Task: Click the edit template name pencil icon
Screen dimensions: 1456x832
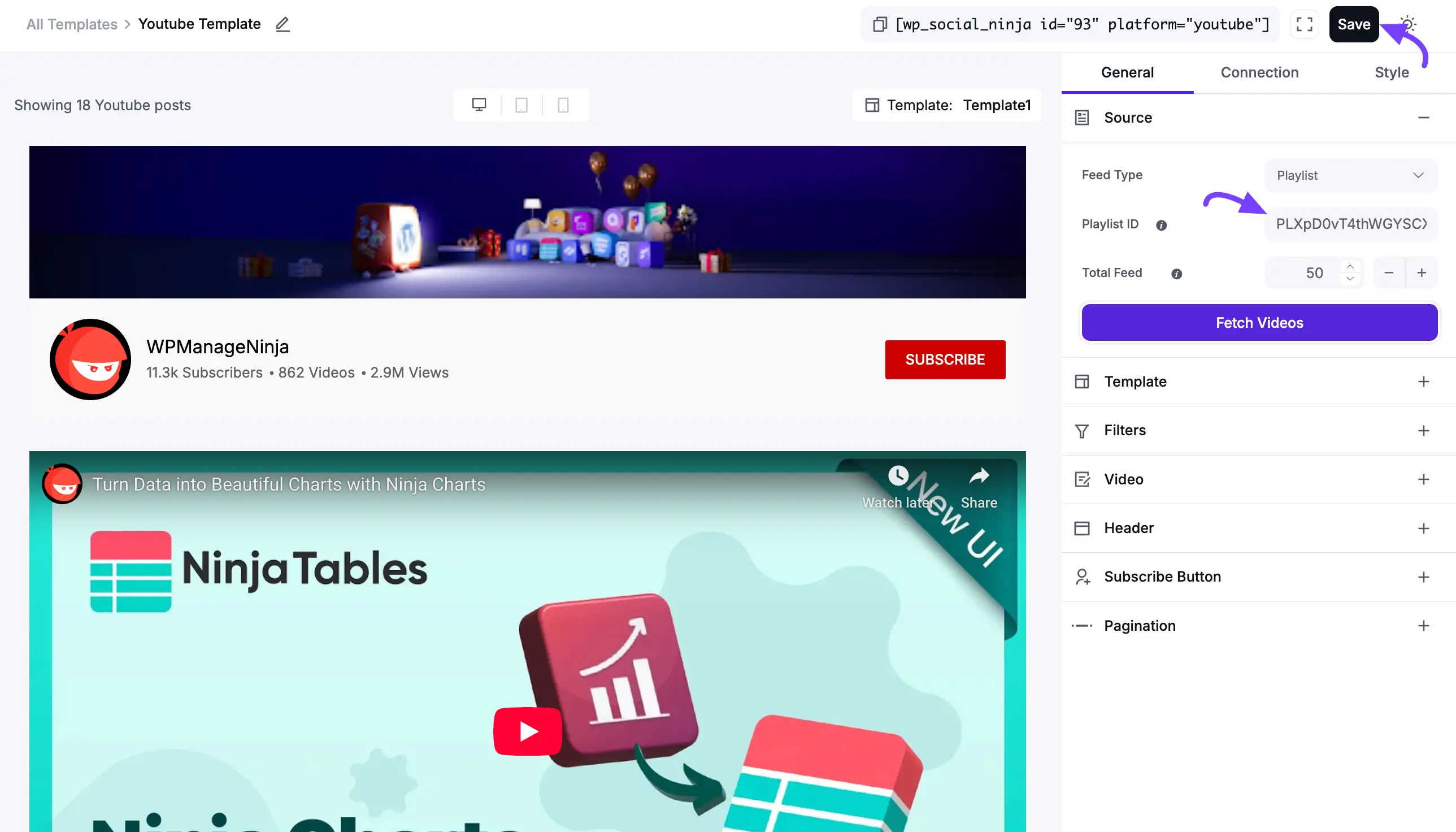Action: pyautogui.click(x=282, y=24)
